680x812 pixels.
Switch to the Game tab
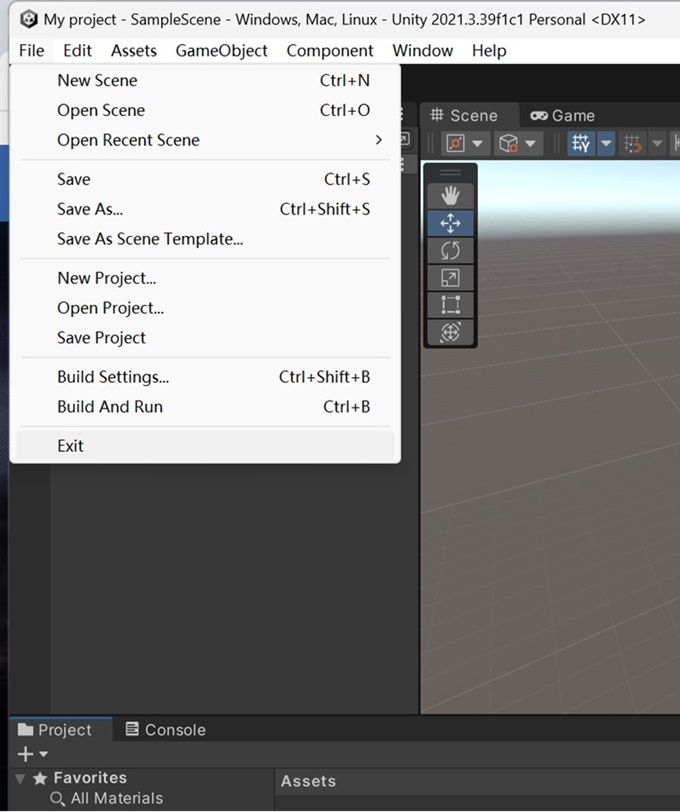562,115
